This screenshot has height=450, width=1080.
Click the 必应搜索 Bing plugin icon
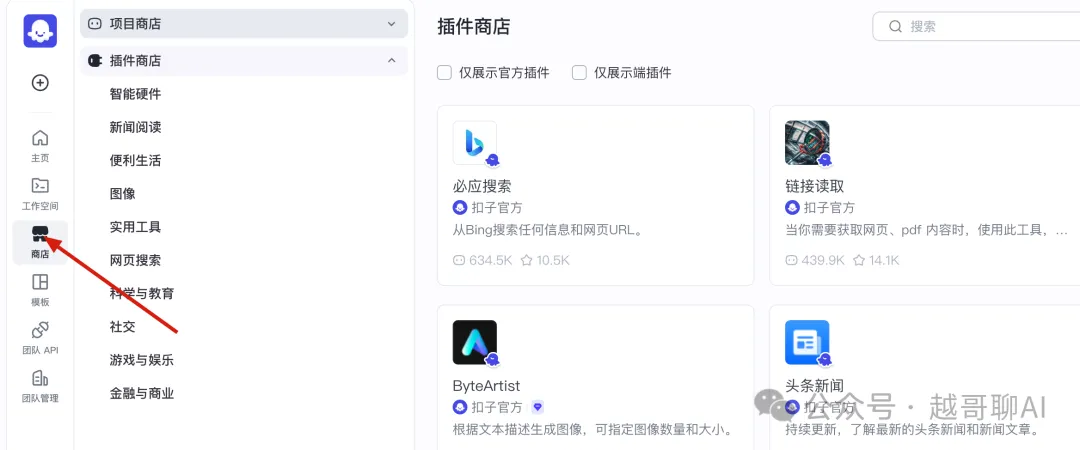(475, 143)
